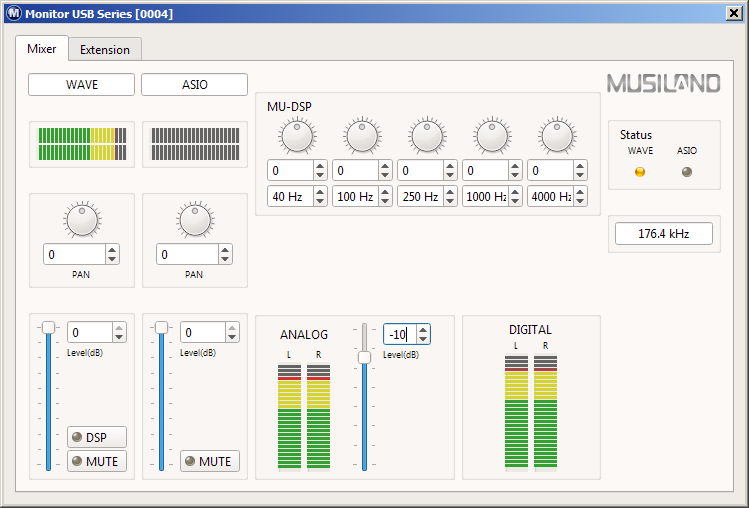
Task: Click the 250 Hz EQ gain knob
Action: 427,136
